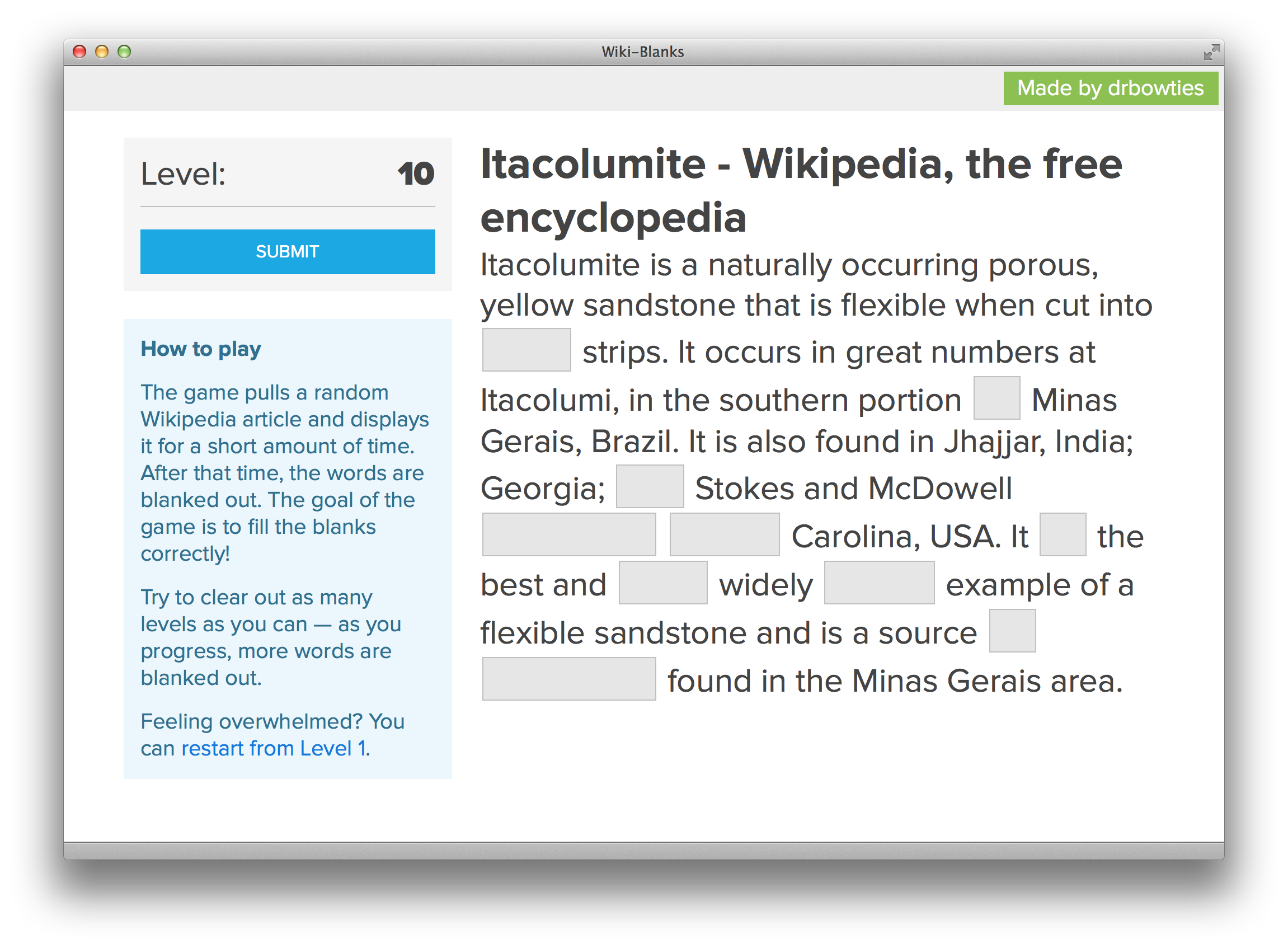The height and width of the screenshot is (948, 1288).
Task: Close the Wiki-Blanks window
Action: pos(80,51)
